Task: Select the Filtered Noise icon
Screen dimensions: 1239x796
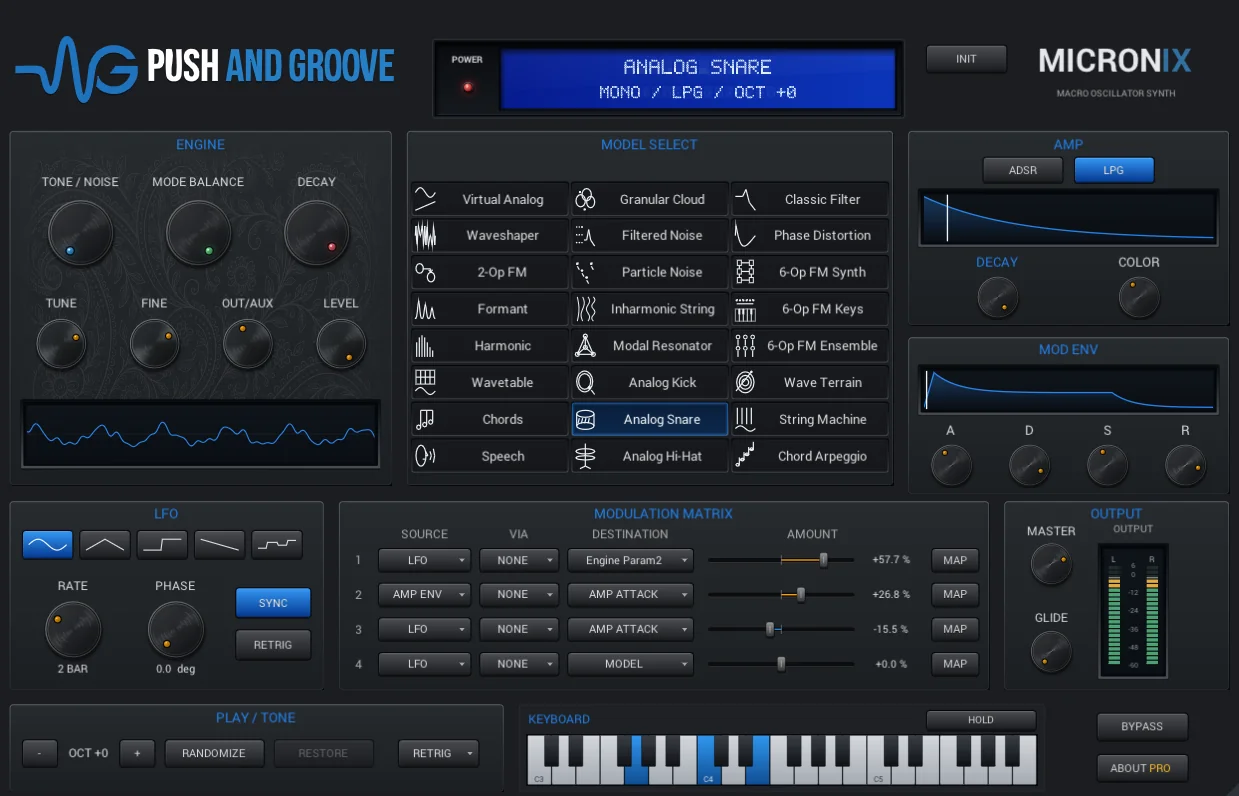Action: pyautogui.click(x=585, y=235)
